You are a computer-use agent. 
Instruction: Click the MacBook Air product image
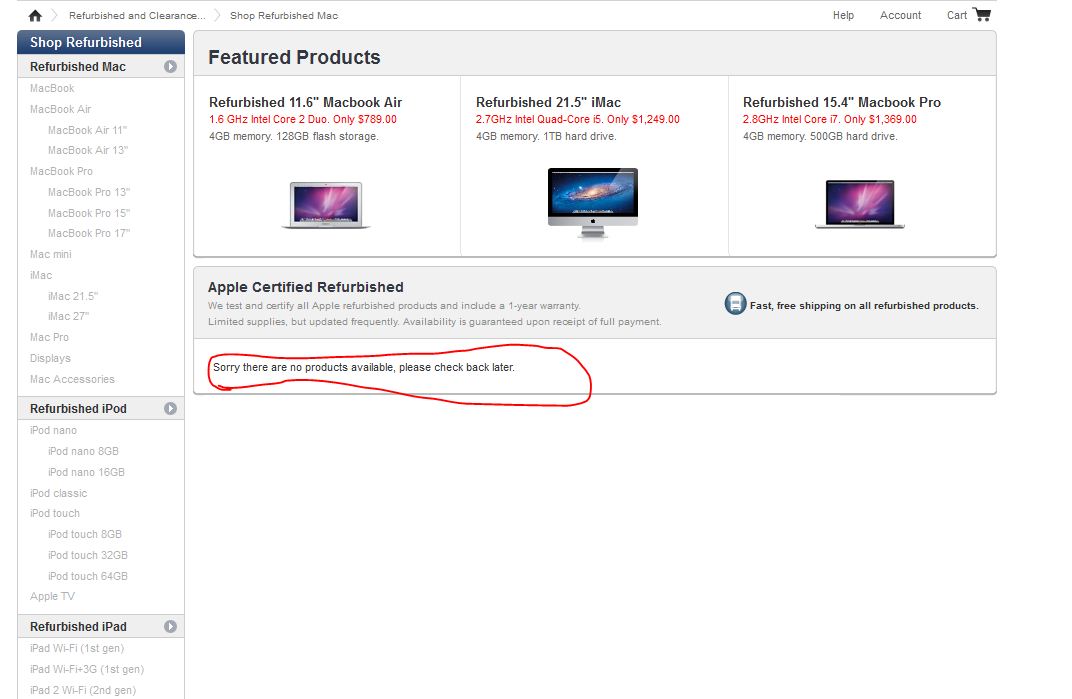tap(326, 205)
